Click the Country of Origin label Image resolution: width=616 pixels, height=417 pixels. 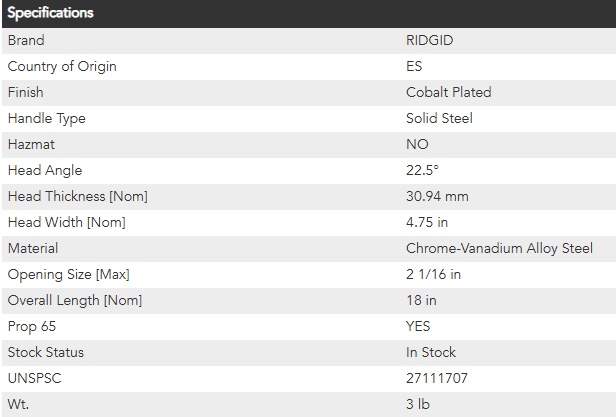(62, 66)
